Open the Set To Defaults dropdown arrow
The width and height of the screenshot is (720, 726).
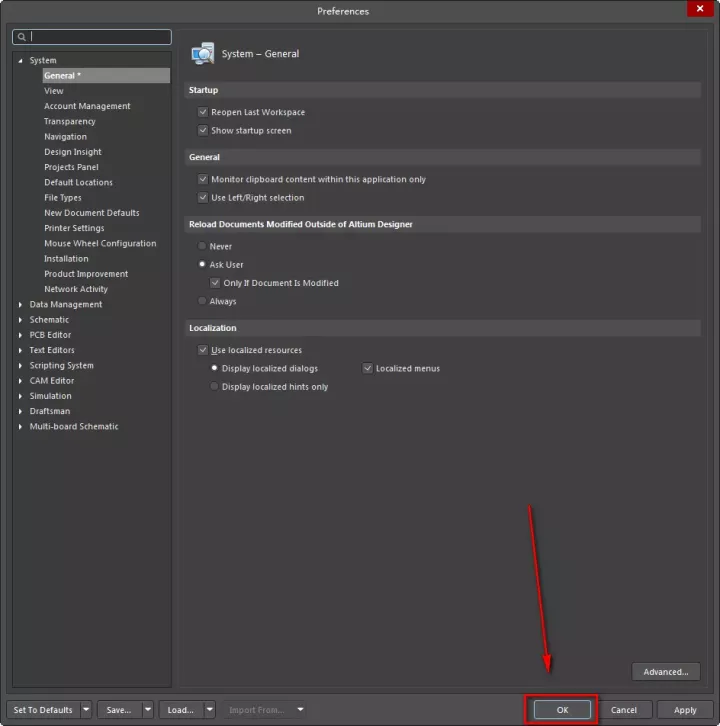tap(86, 710)
